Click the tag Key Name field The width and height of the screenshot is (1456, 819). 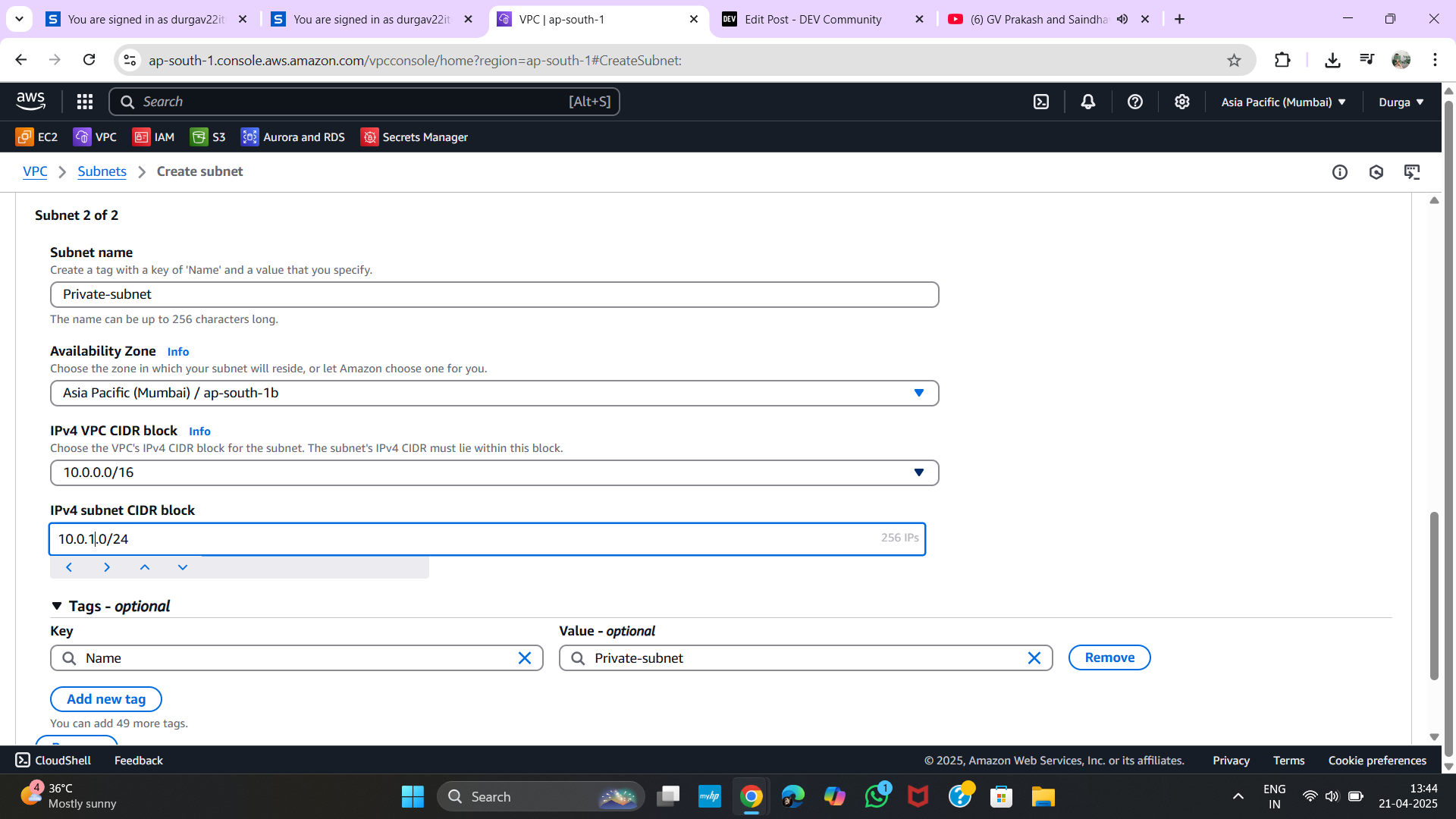click(297, 658)
